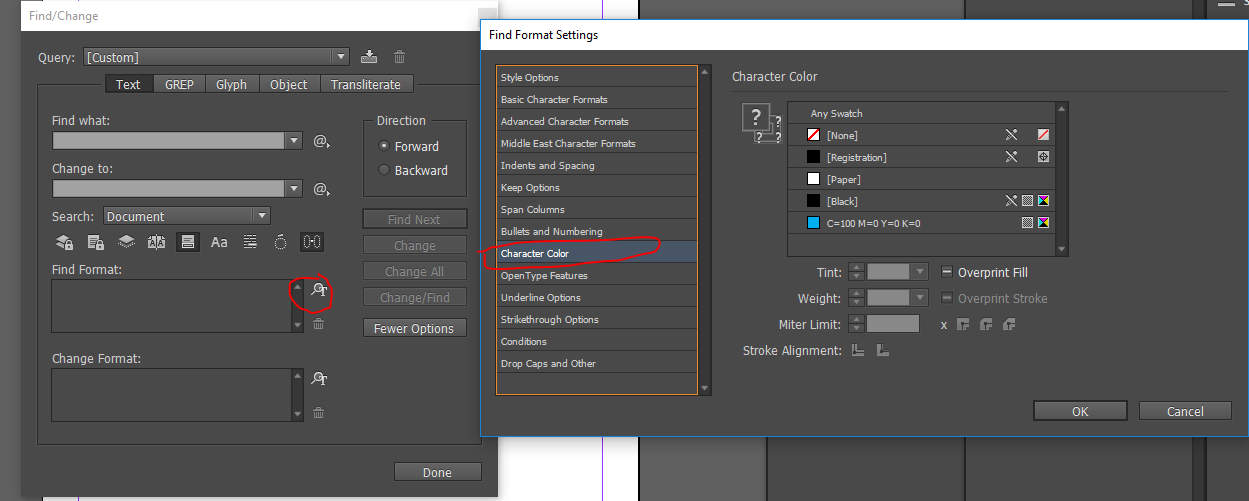This screenshot has height=501, width=1249.
Task: Switch to the GREP tab
Action: tap(180, 84)
